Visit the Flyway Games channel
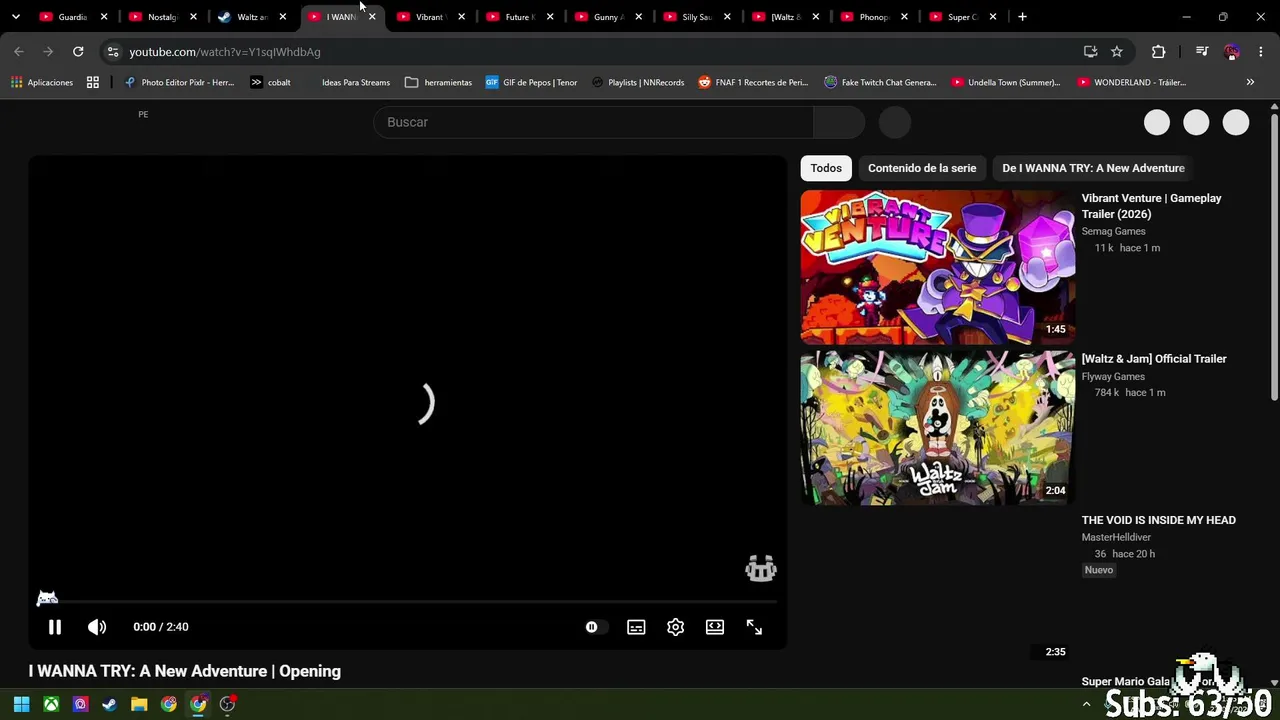Viewport: 1280px width, 720px height. (1113, 377)
